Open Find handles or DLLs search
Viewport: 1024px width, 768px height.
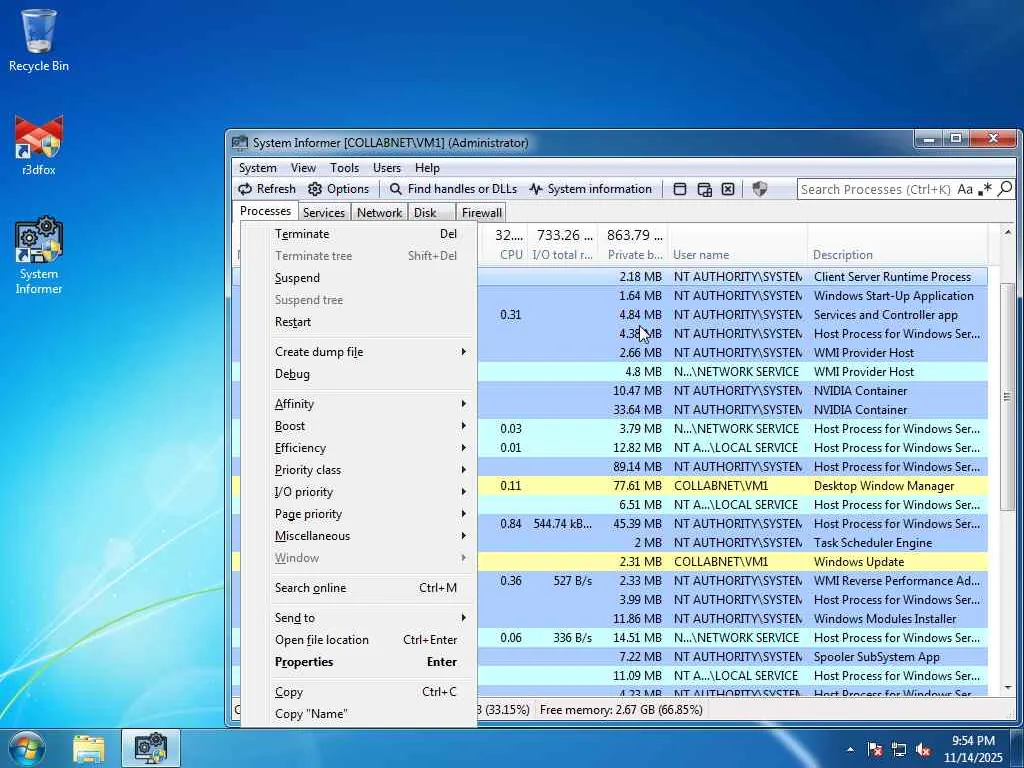point(453,189)
